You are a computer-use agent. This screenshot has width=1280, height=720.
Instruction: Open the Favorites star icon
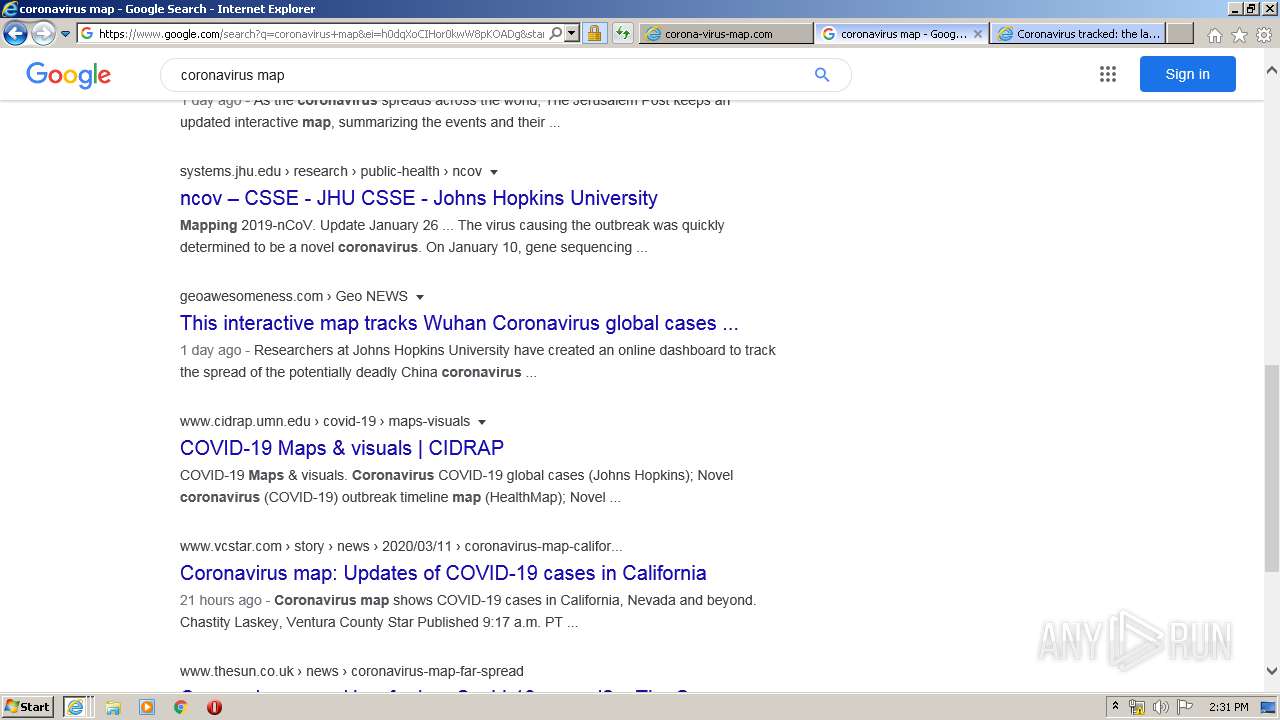[x=1239, y=35]
